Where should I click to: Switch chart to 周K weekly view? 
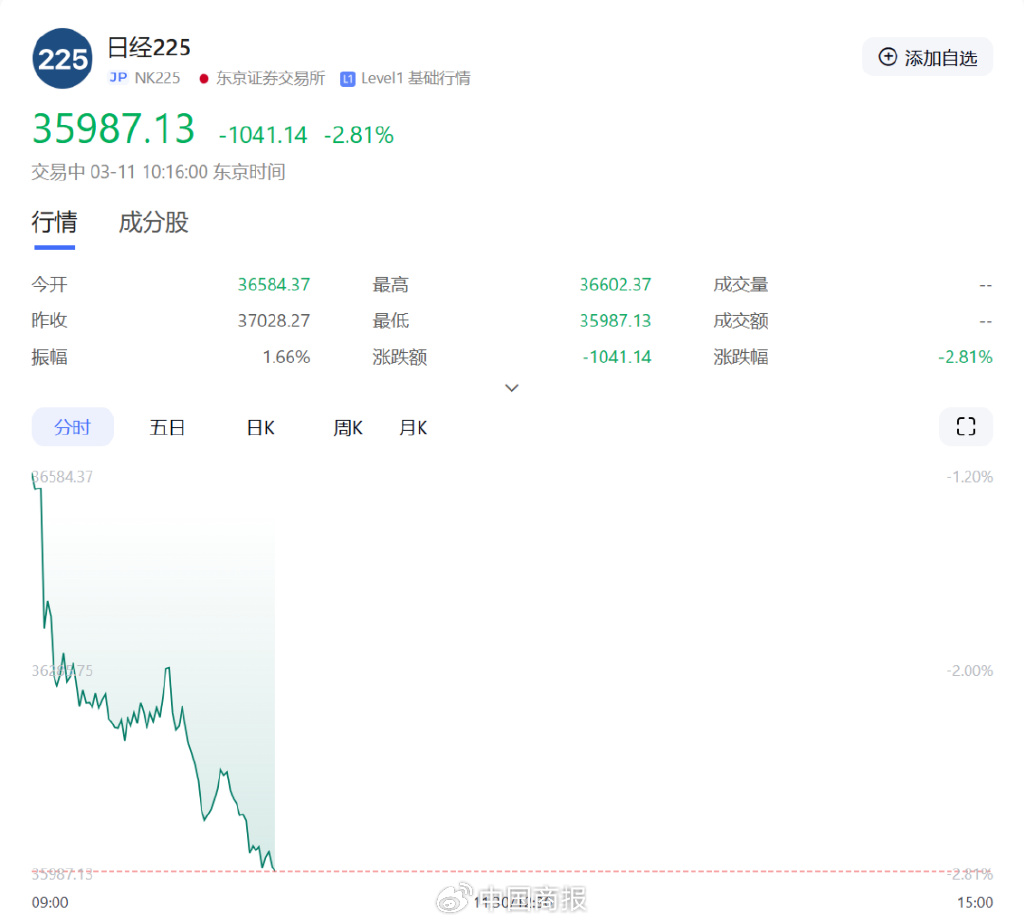pos(347,427)
